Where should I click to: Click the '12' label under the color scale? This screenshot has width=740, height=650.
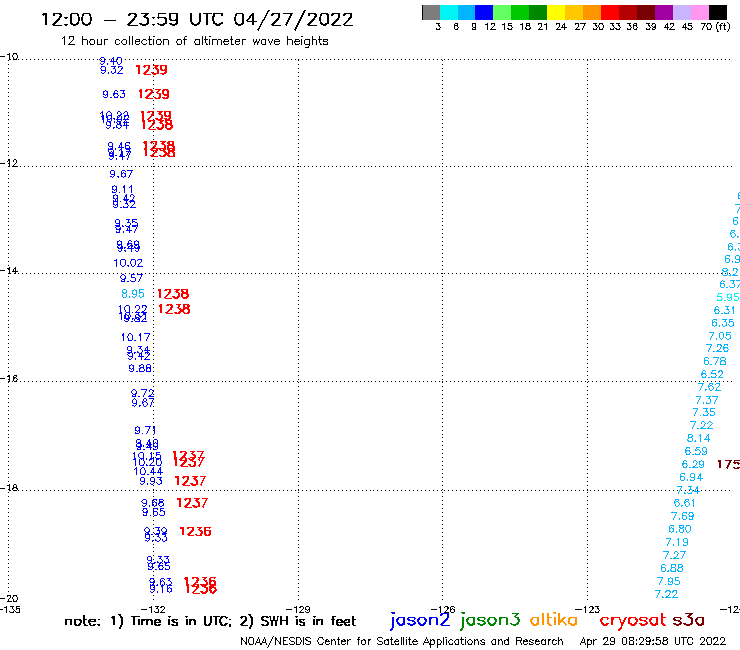click(x=490, y=27)
